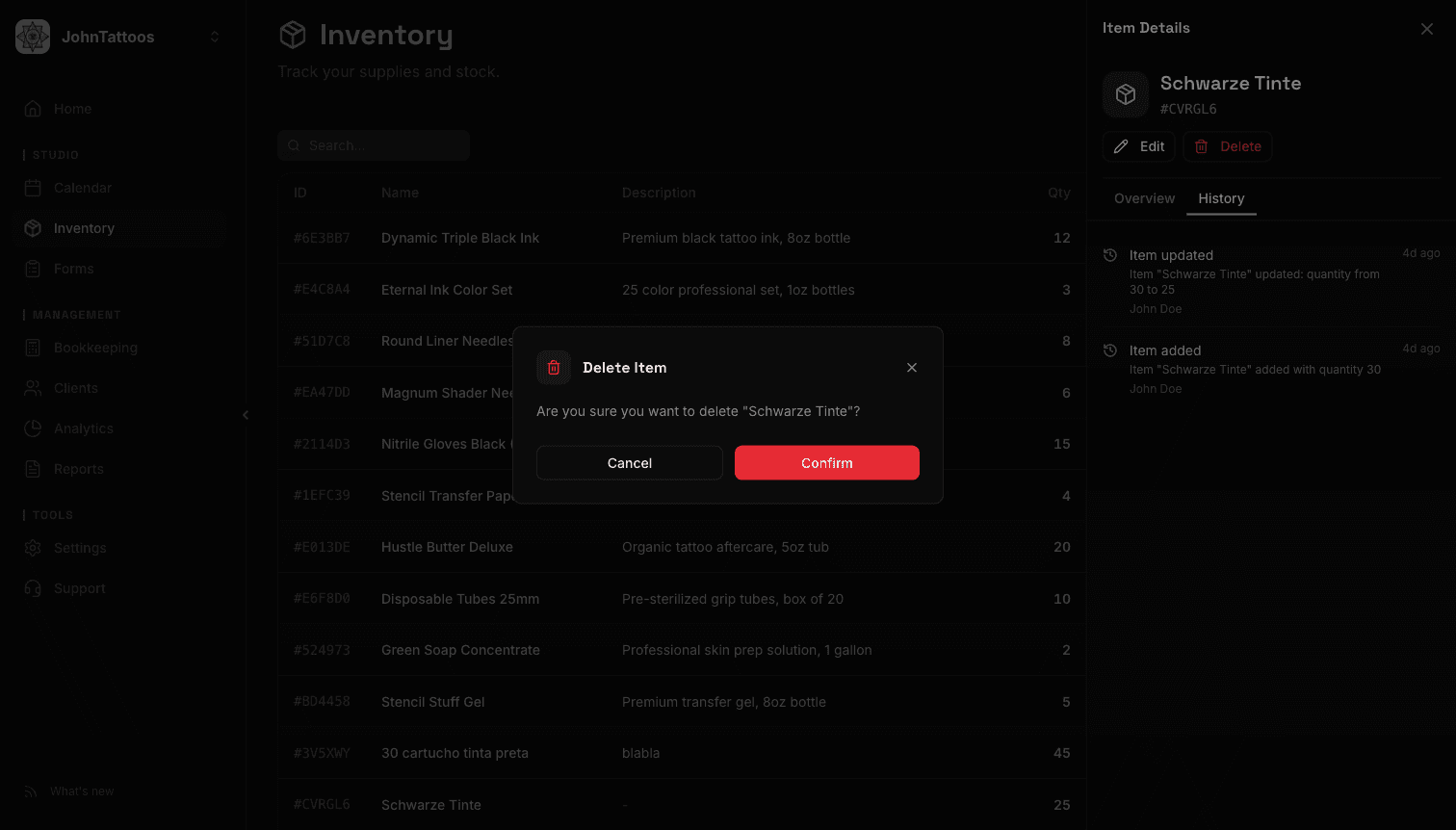This screenshot has height=830, width=1456.
Task: Select the History tab in Item Details
Action: click(x=1221, y=198)
